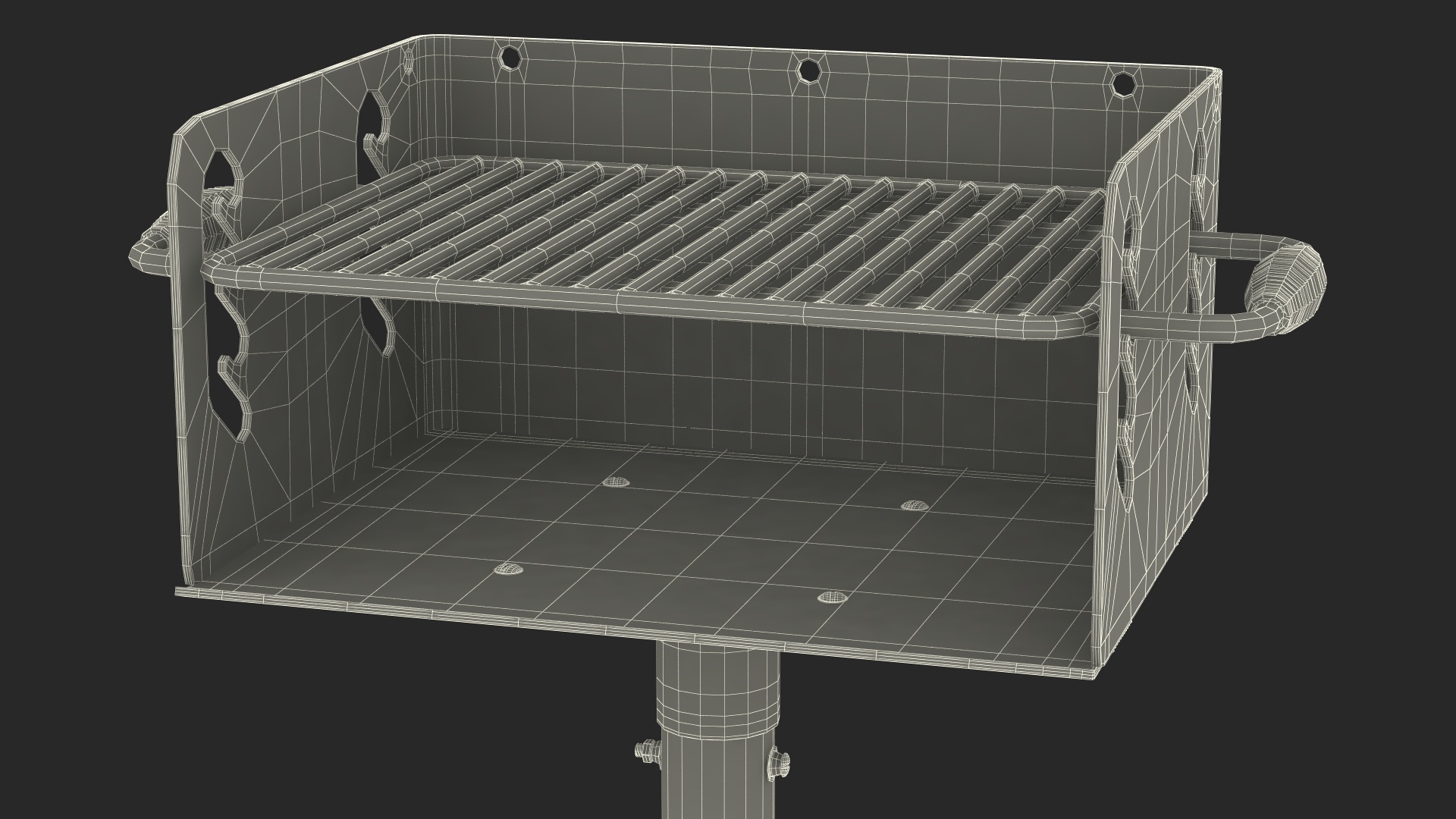The width and height of the screenshot is (1456, 819).
Task: Click the left bolt on the support post
Action: coord(647,751)
